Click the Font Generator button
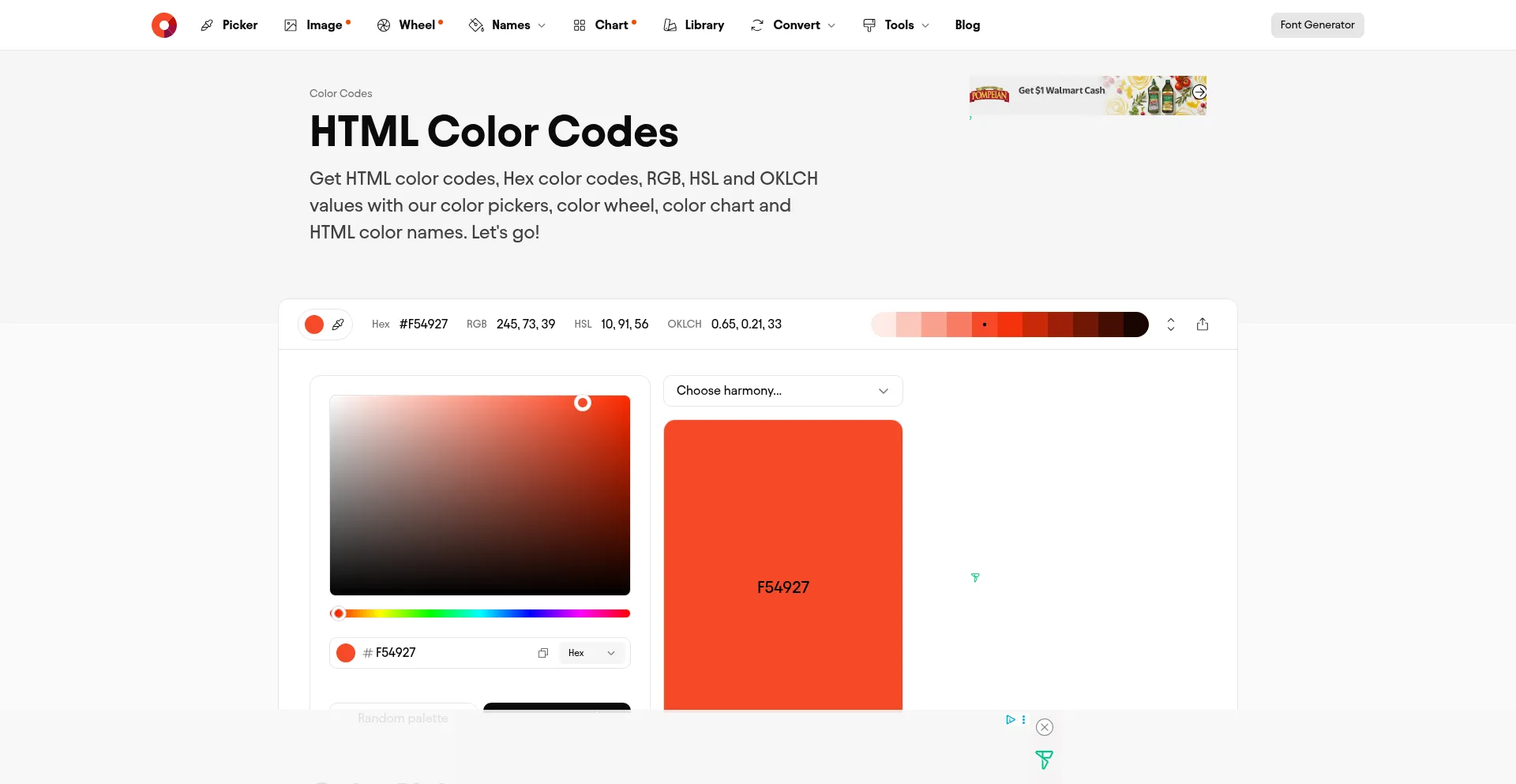Viewport: 1516px width, 784px height. click(x=1316, y=24)
